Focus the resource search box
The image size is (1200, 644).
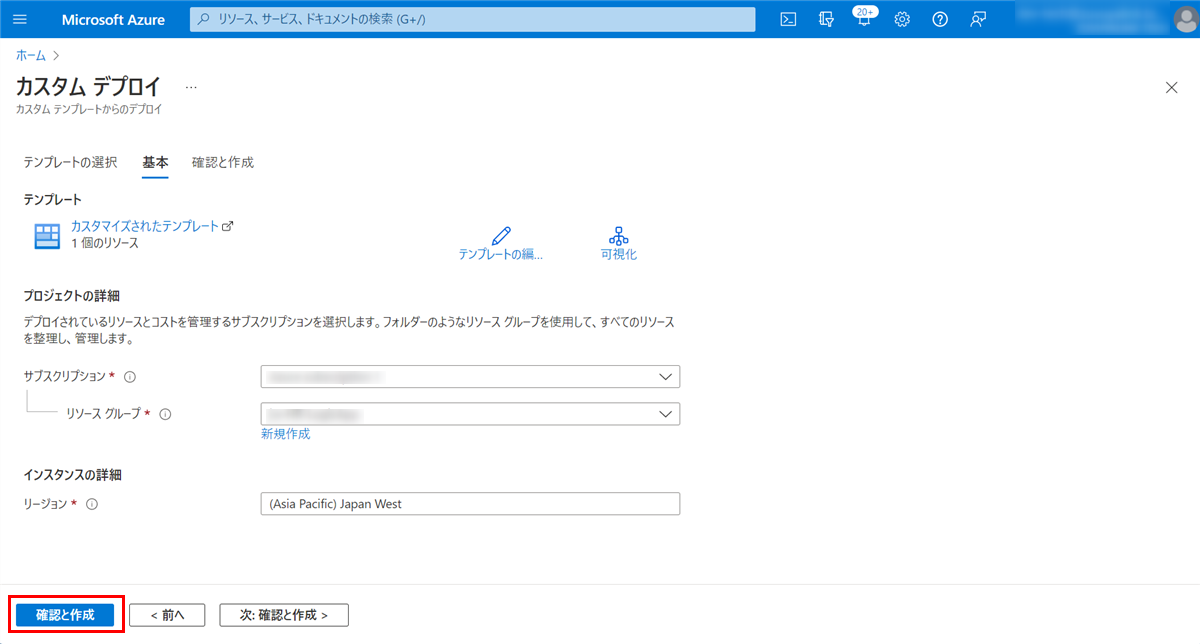click(x=473, y=19)
